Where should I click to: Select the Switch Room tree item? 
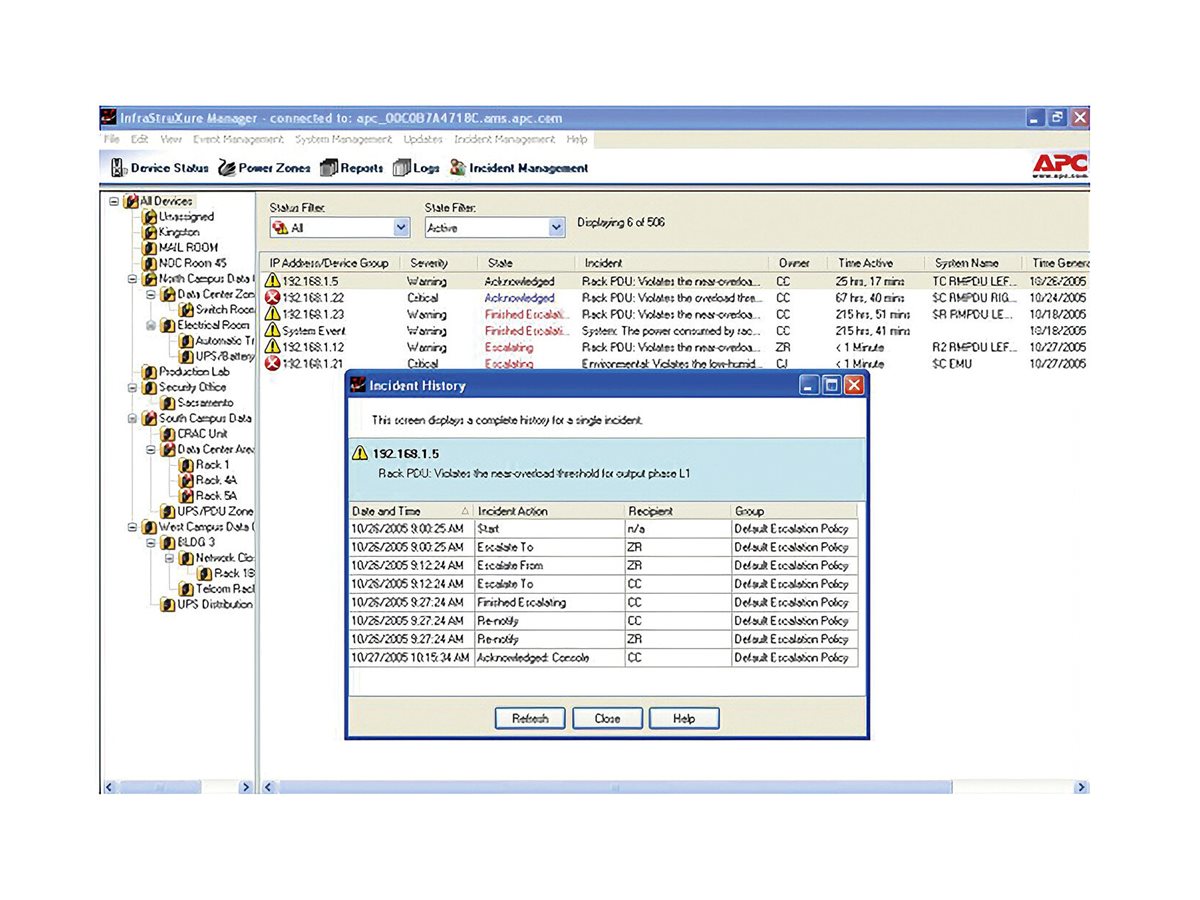[225, 310]
